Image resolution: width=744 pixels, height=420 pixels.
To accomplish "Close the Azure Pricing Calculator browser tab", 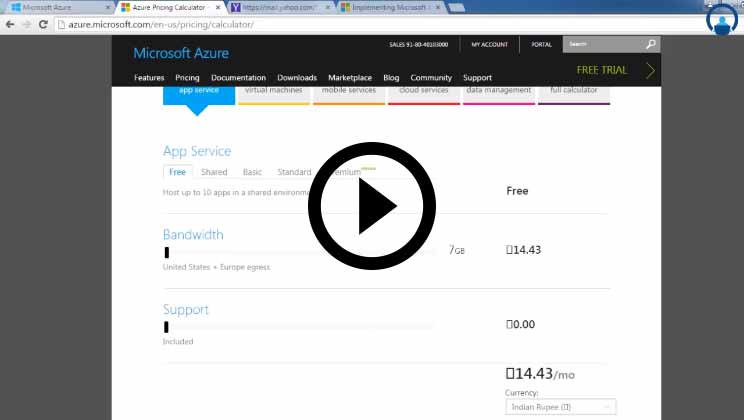I will 218,7.
